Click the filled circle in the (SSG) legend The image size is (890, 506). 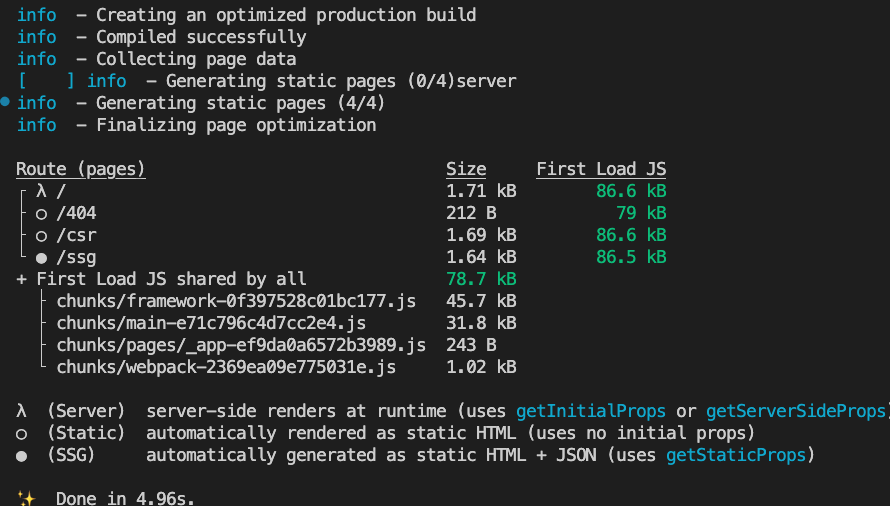pos(22,456)
